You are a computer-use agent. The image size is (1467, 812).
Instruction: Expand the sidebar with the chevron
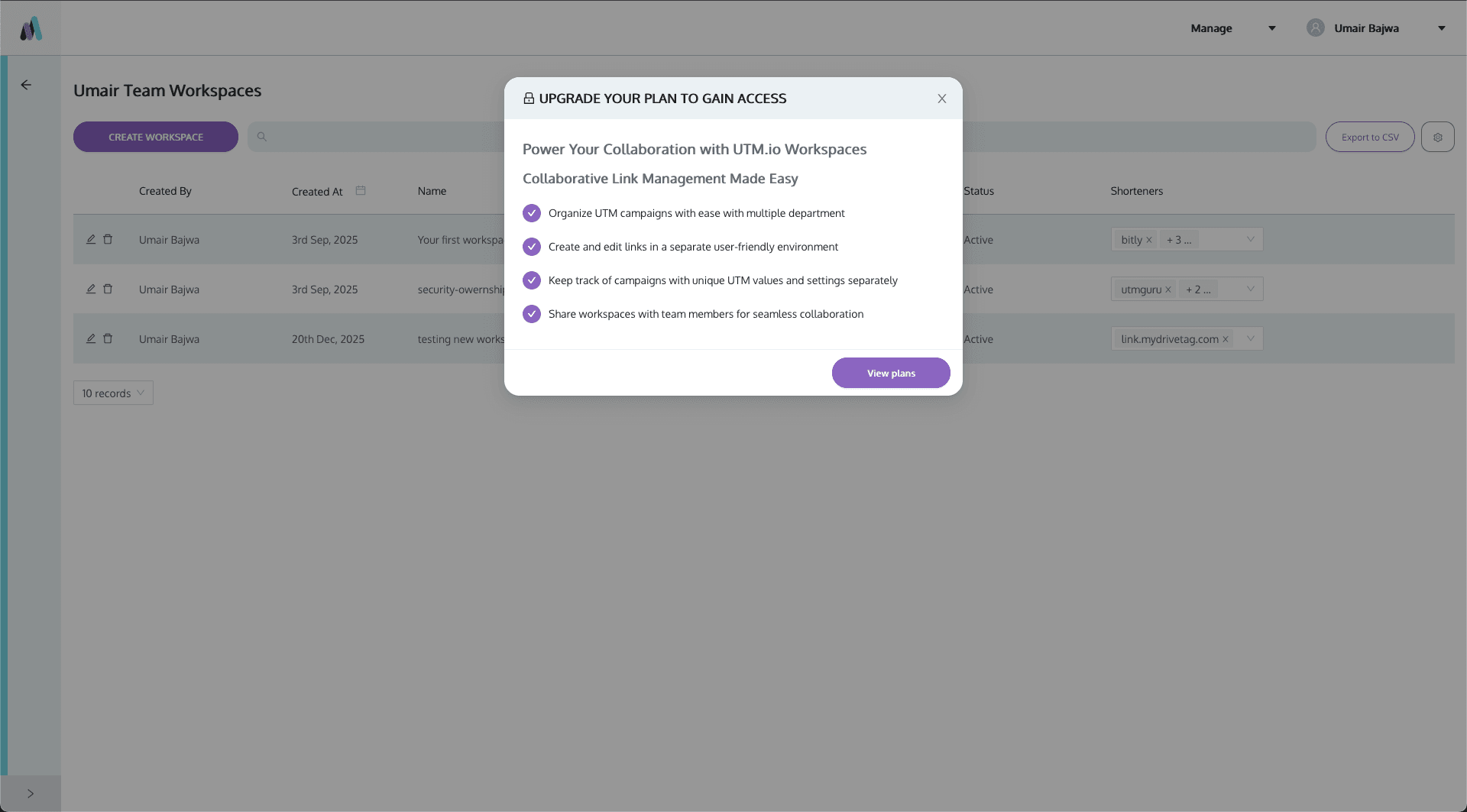pyautogui.click(x=31, y=794)
